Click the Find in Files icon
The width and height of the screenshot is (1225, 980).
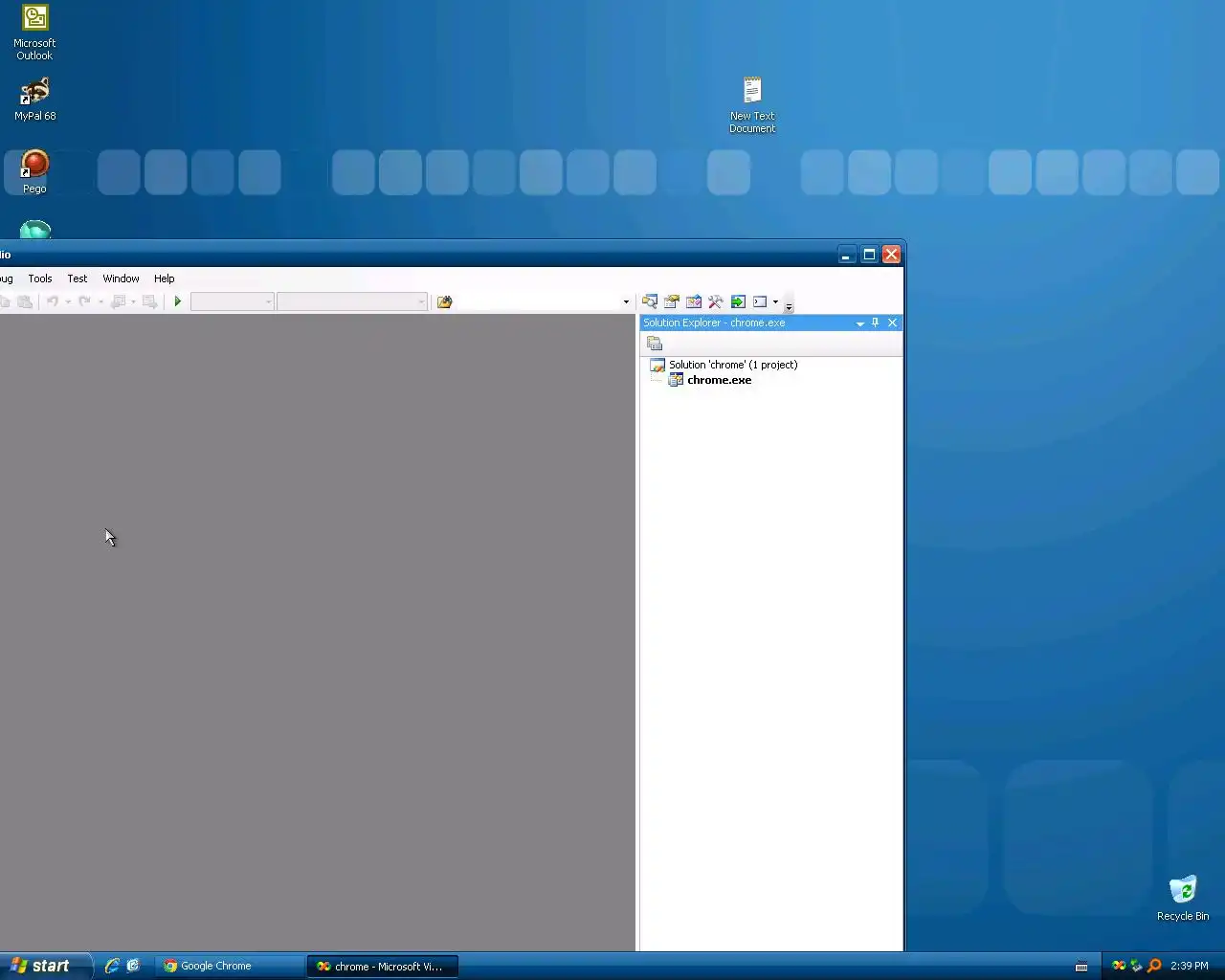coord(444,301)
